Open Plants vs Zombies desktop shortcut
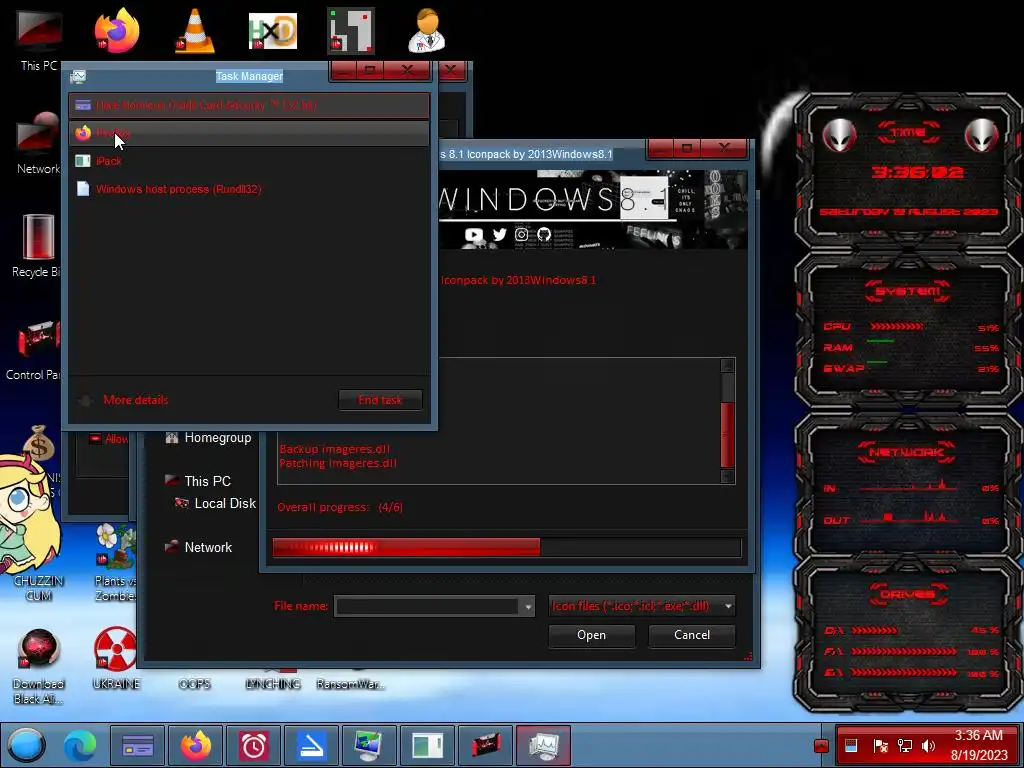The height and width of the screenshot is (768, 1024). click(116, 562)
